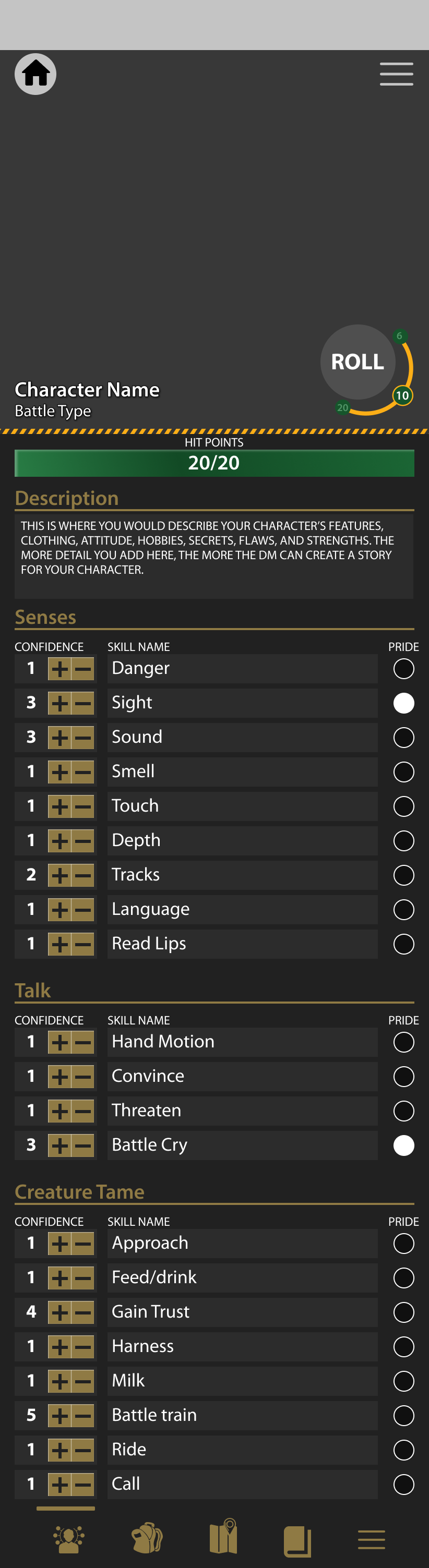This screenshot has height=1568, width=429.
Task: Select the character skills tab icon
Action: click(69, 1539)
